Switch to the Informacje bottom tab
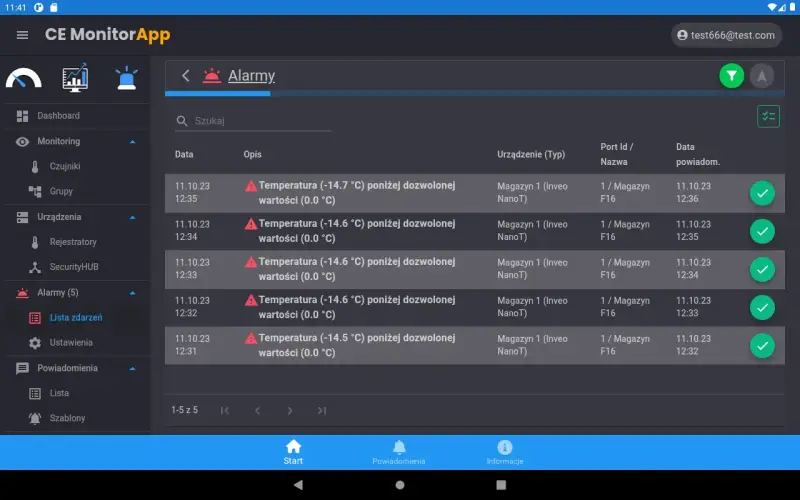Image resolution: width=800 pixels, height=500 pixels. pyautogui.click(x=505, y=452)
